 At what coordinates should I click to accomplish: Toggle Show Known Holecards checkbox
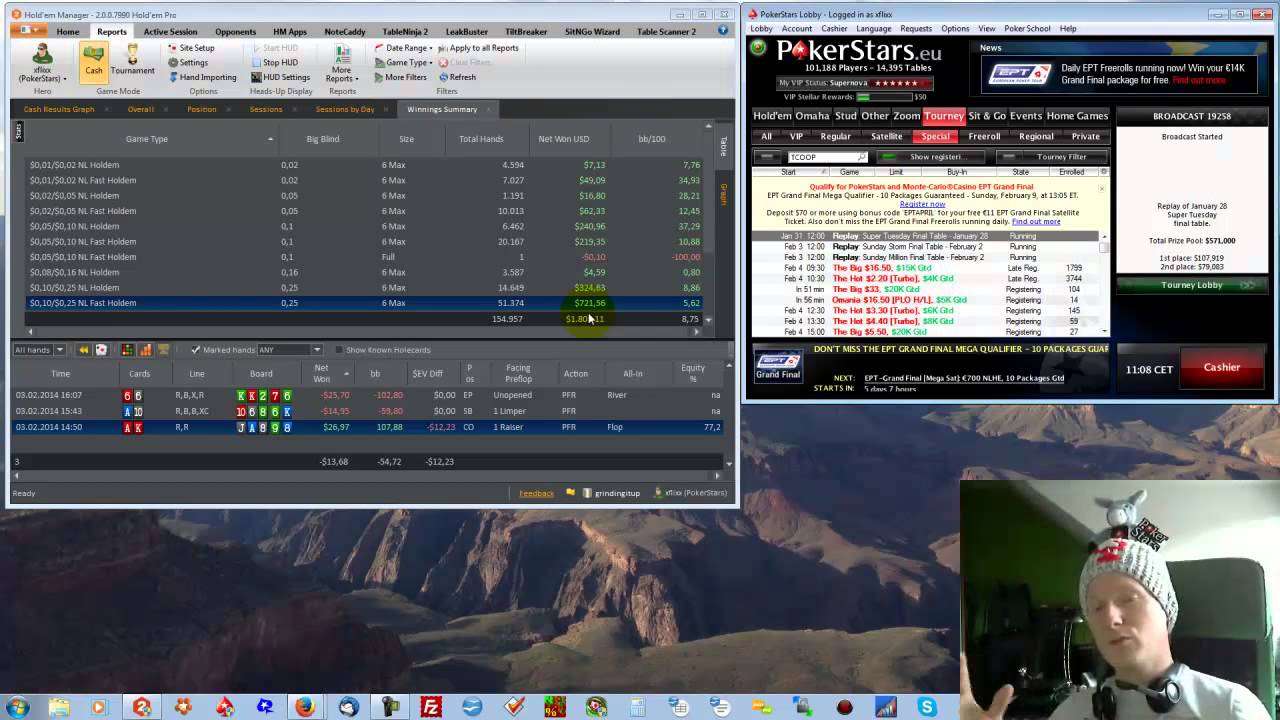339,350
